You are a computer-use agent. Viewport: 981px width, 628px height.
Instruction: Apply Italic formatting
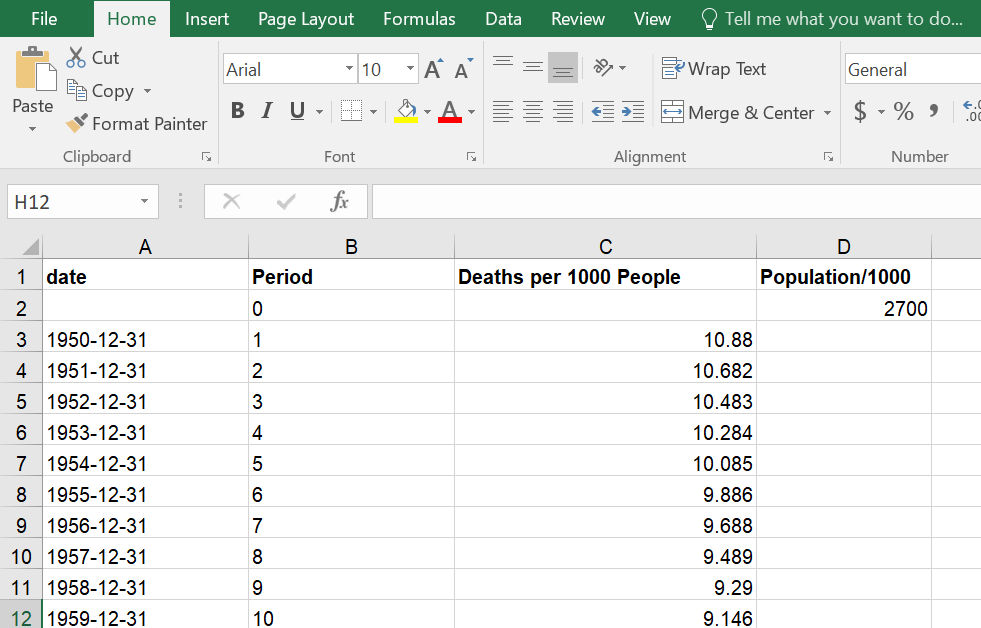tap(266, 111)
